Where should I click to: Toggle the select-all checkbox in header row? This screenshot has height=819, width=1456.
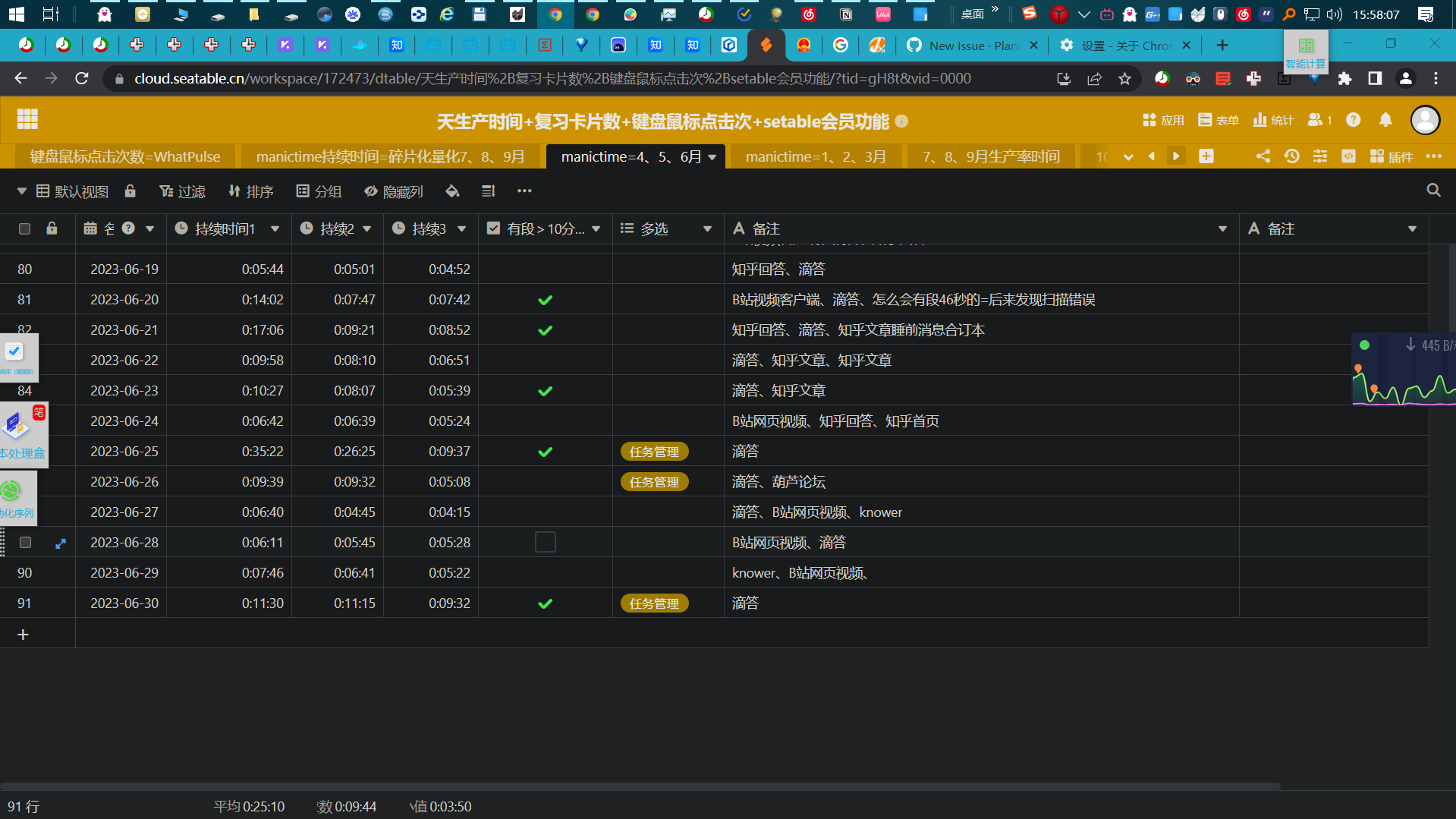click(x=24, y=228)
